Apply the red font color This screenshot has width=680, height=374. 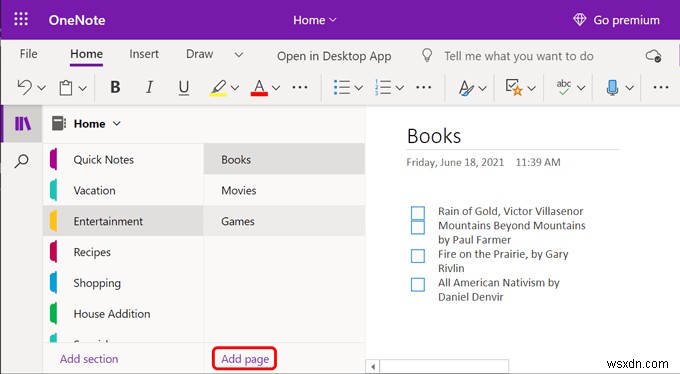click(259, 88)
